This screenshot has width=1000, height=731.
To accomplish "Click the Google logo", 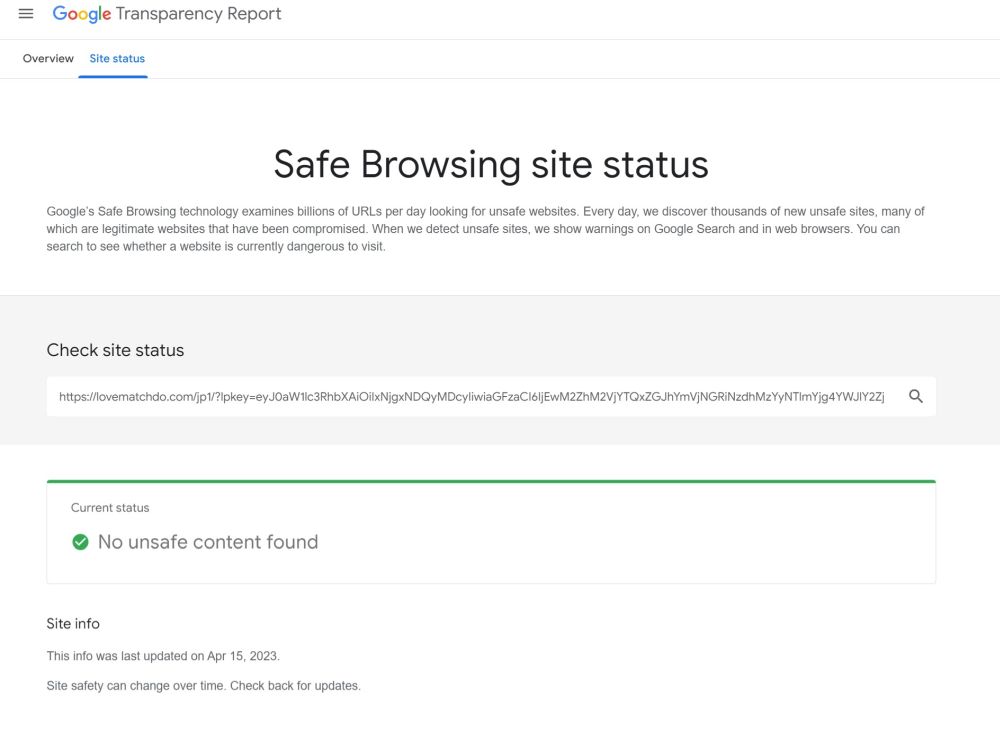I will [x=82, y=14].
